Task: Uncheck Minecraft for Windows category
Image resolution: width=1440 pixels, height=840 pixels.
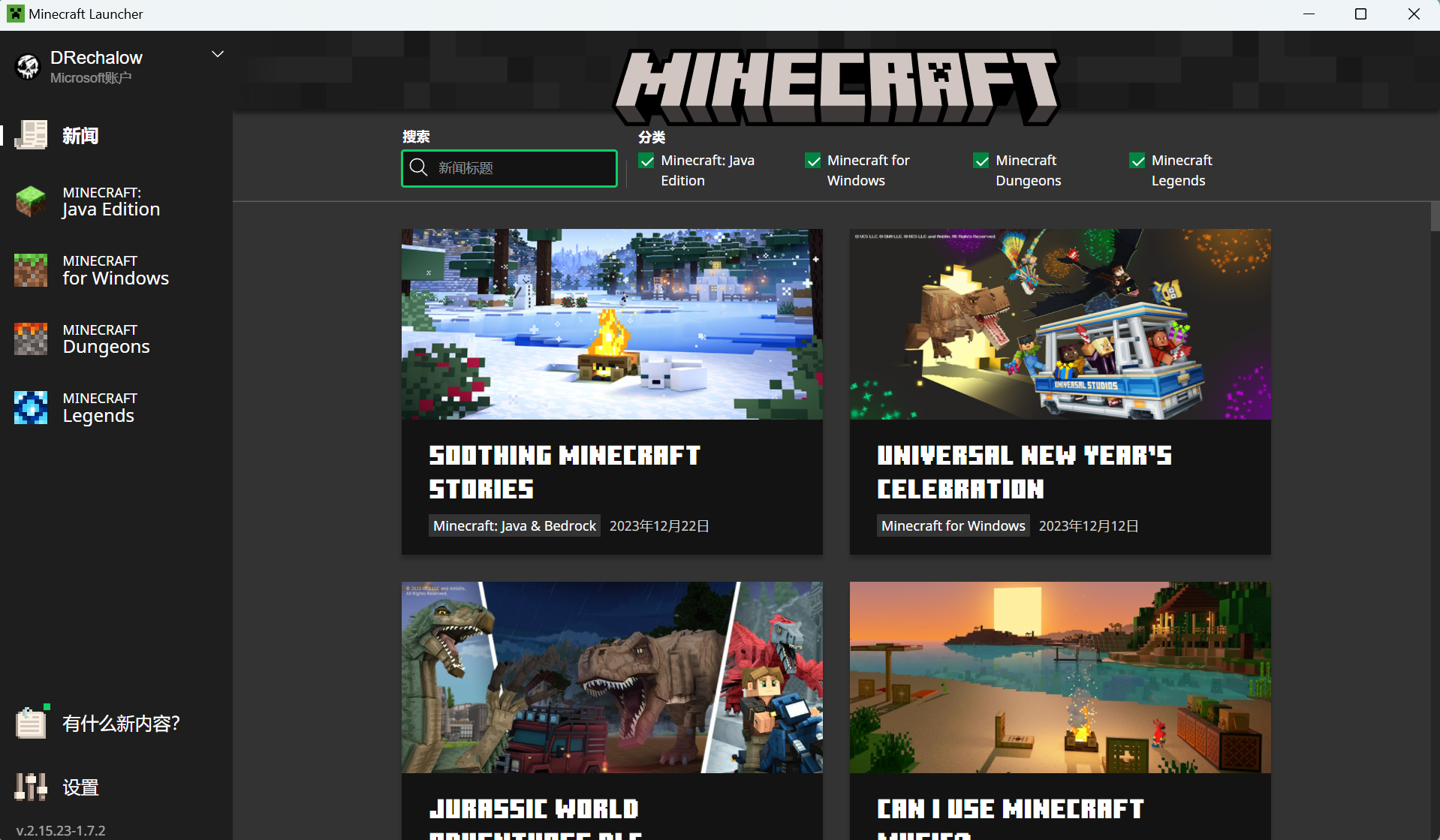Action: point(813,161)
